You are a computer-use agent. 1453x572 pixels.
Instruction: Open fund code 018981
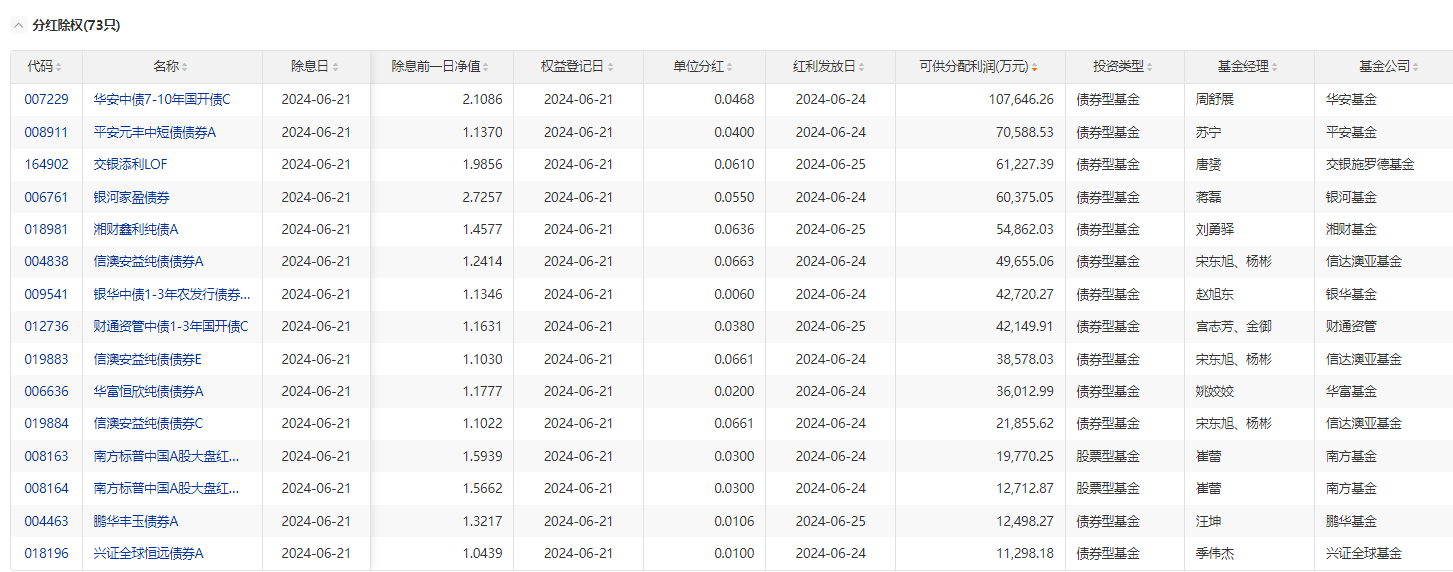(46, 229)
